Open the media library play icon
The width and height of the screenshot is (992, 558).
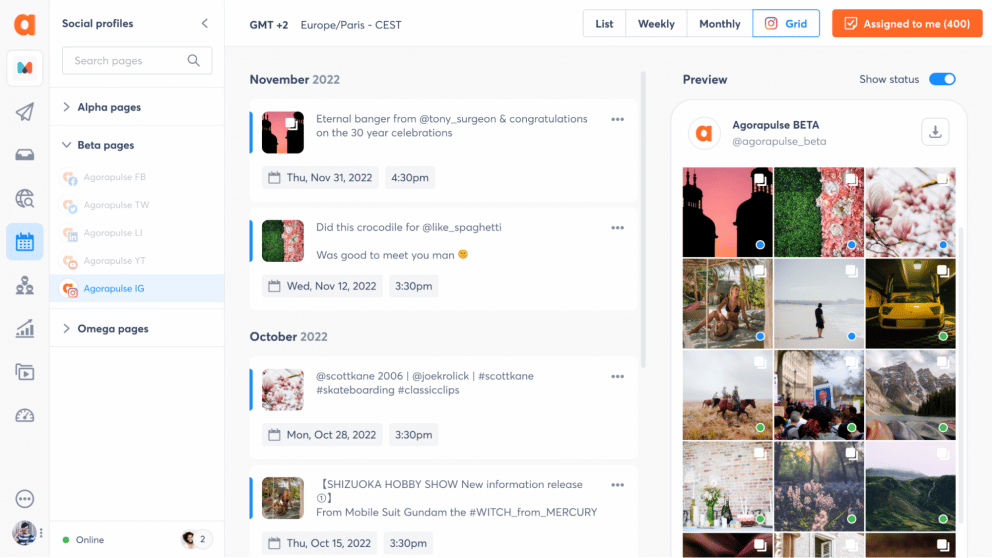point(25,372)
